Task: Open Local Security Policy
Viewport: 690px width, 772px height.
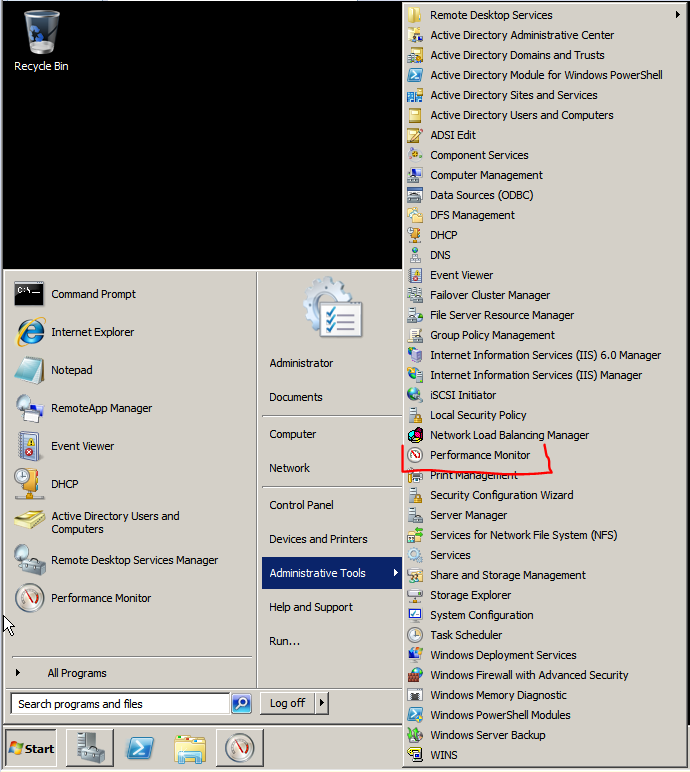Action: pyautogui.click(x=478, y=415)
